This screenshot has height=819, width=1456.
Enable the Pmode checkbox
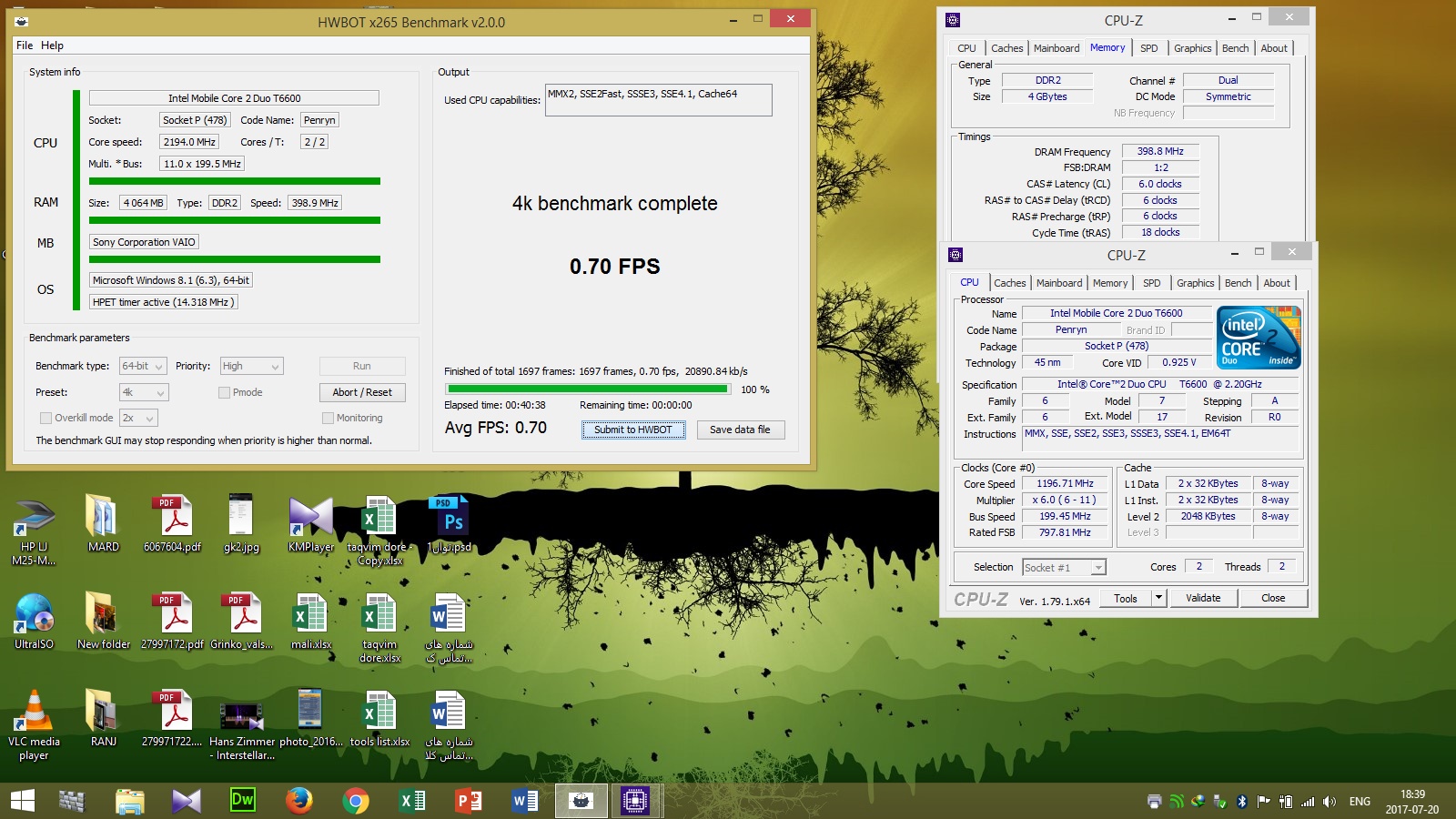click(224, 392)
